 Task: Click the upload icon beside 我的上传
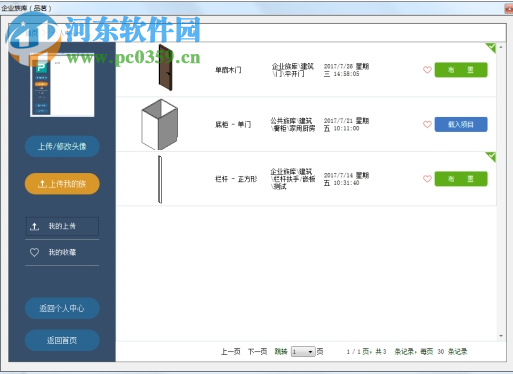coord(34,227)
